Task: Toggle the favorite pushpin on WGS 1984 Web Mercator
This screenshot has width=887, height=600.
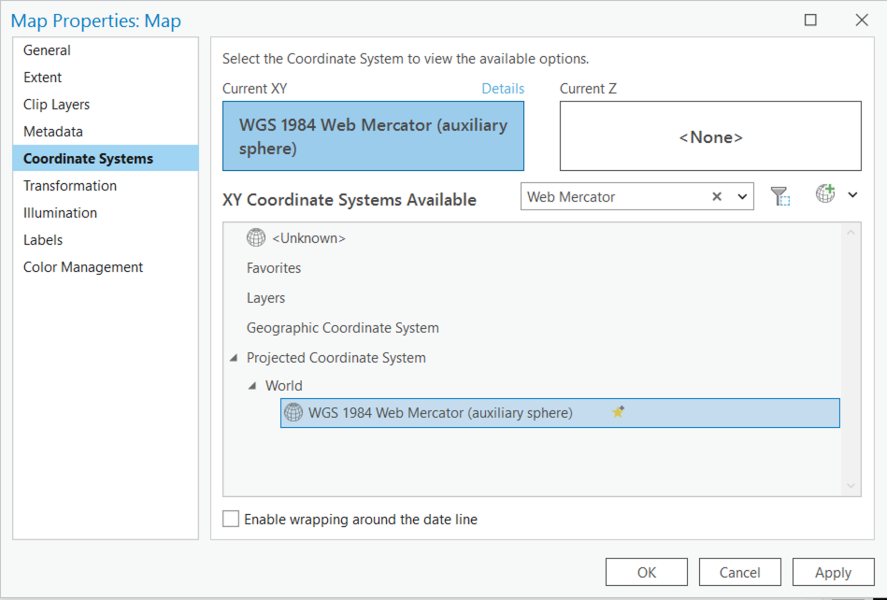Action: pyautogui.click(x=618, y=412)
